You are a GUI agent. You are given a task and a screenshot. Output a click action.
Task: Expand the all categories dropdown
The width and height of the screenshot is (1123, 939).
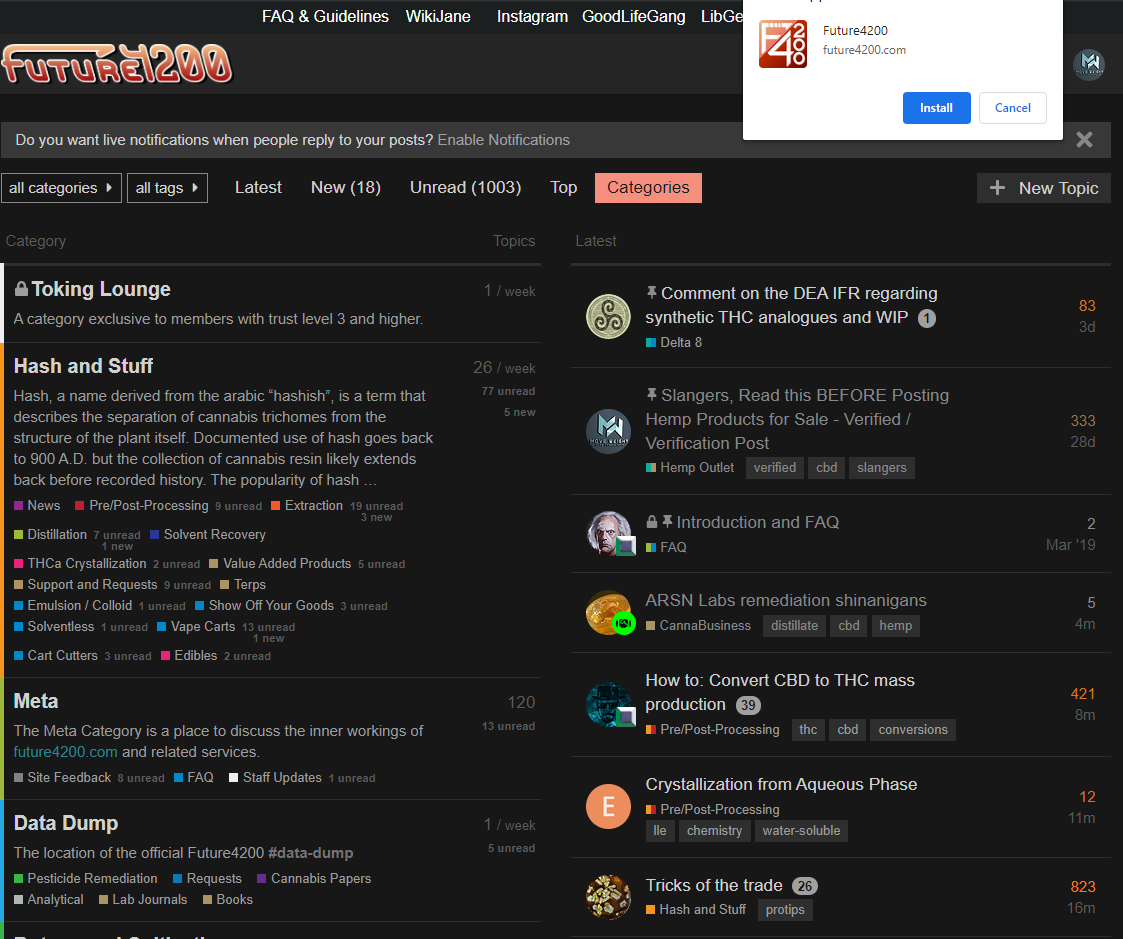click(x=61, y=188)
